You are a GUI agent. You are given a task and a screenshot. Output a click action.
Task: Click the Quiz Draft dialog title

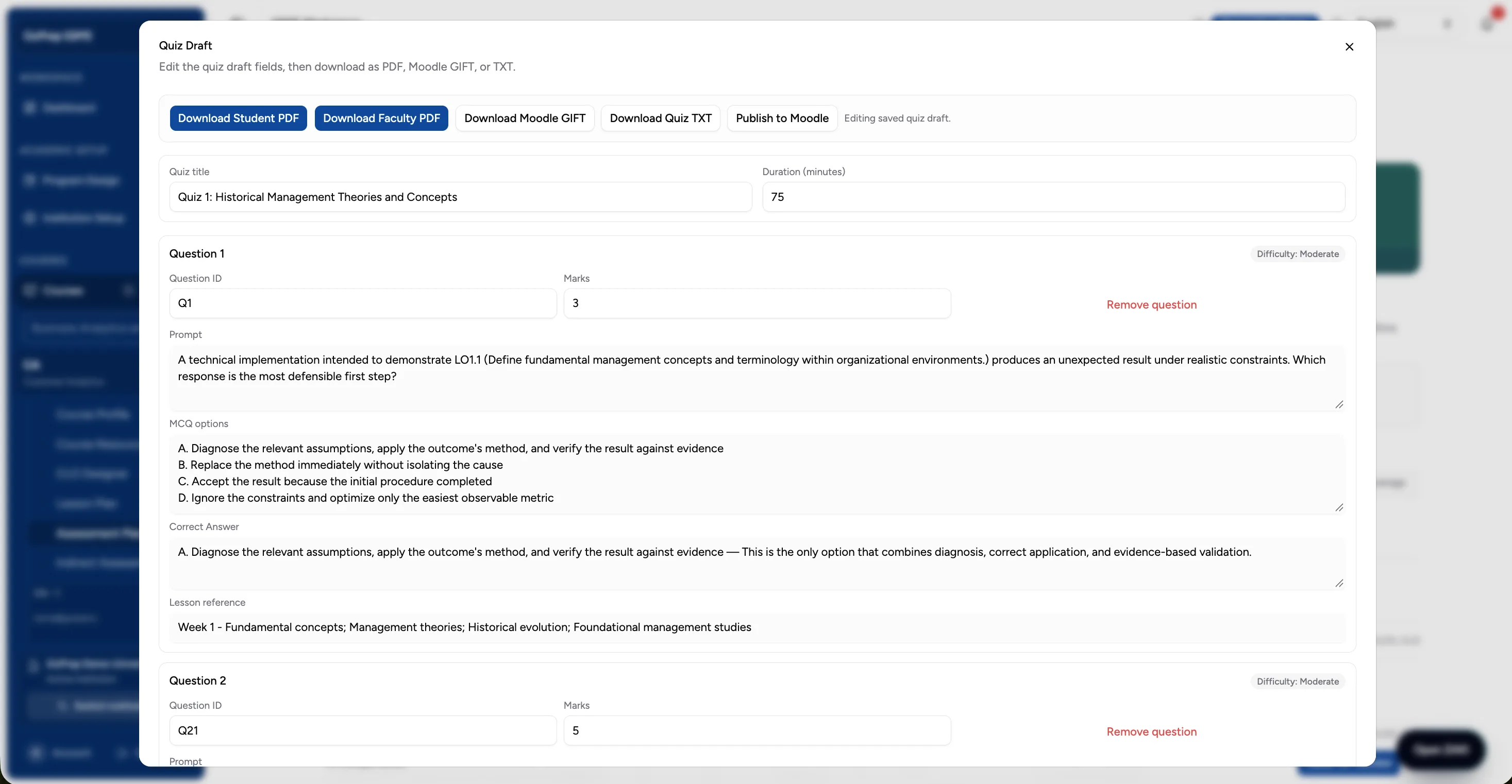click(186, 45)
